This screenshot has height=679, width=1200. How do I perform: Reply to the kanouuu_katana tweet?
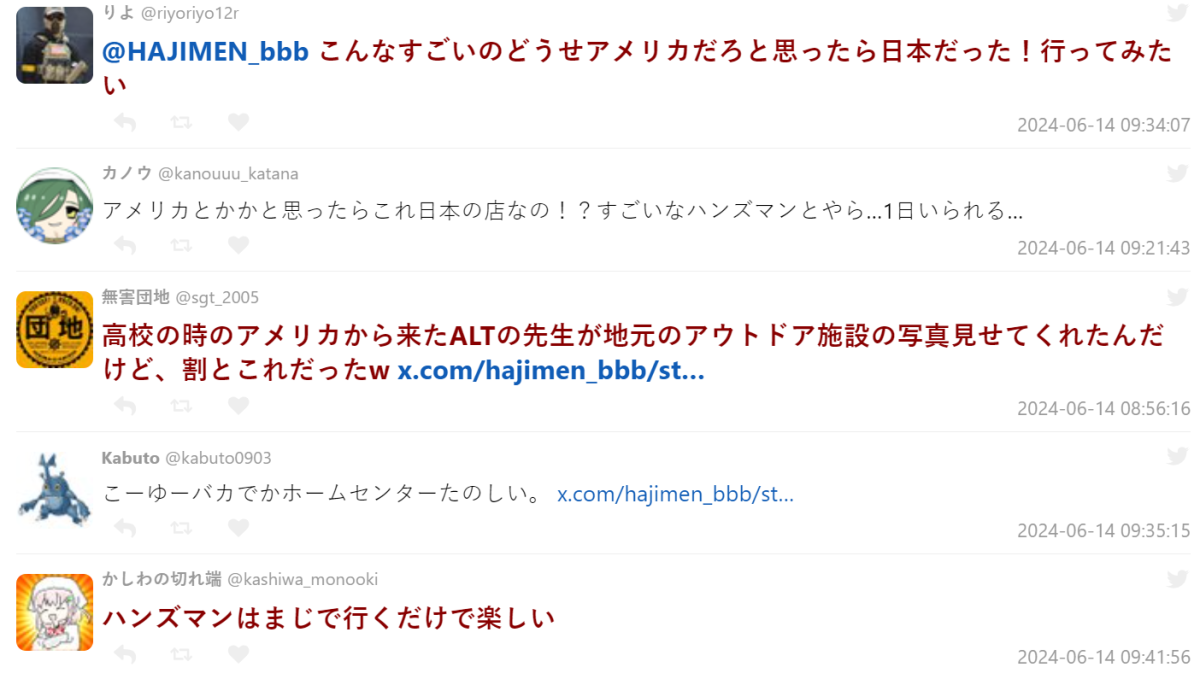click(x=125, y=245)
